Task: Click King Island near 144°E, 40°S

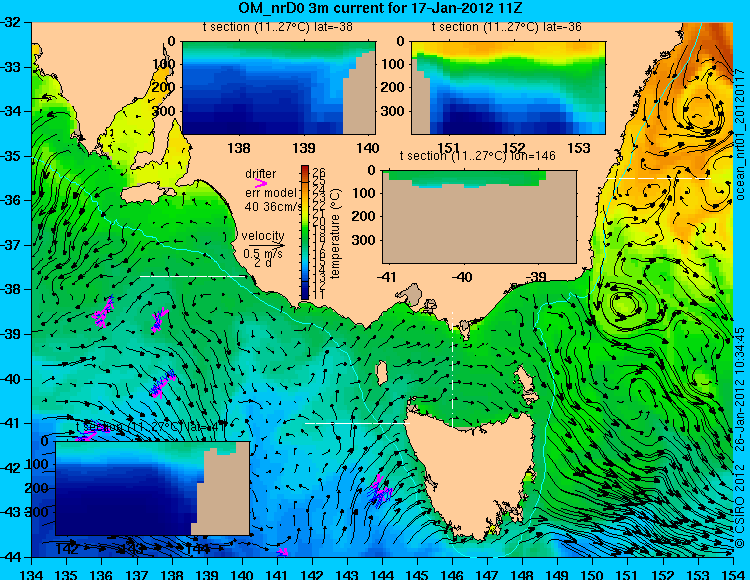Action: click(x=382, y=372)
